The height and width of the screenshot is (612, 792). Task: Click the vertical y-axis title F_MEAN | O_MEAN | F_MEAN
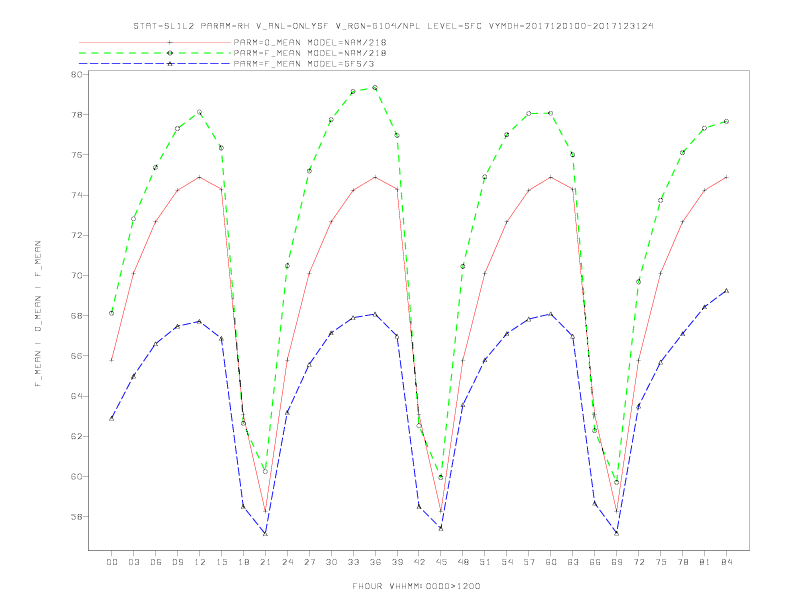pos(38,314)
